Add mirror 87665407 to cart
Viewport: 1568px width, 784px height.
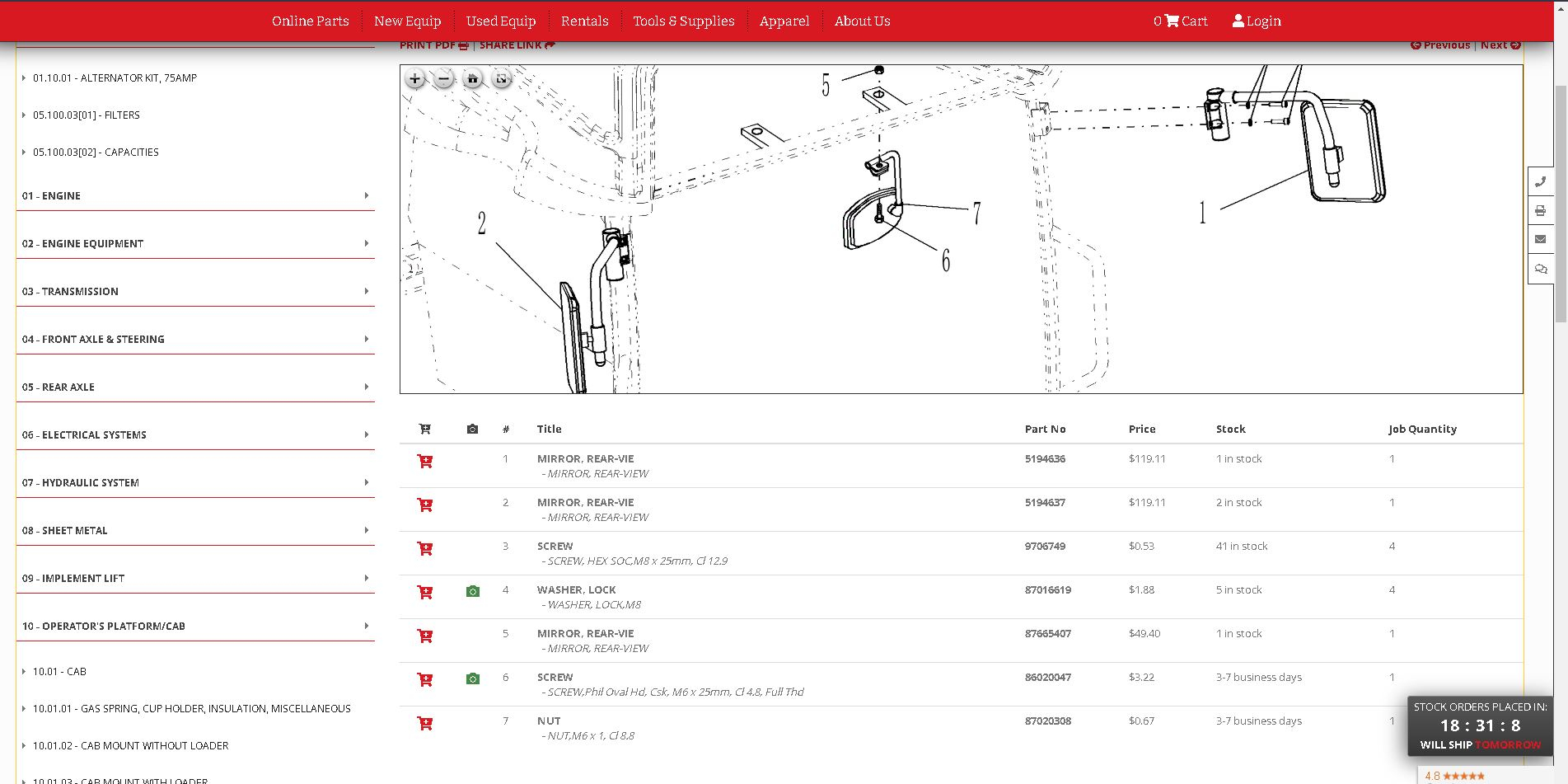(425, 636)
